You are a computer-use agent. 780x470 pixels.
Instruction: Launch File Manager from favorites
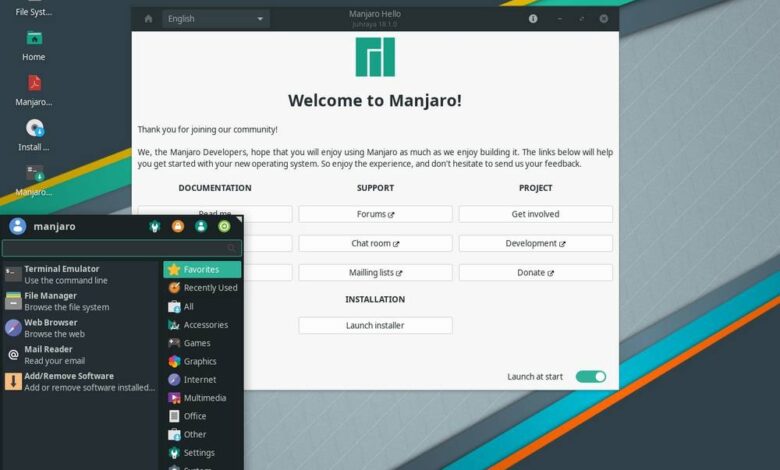click(81, 301)
